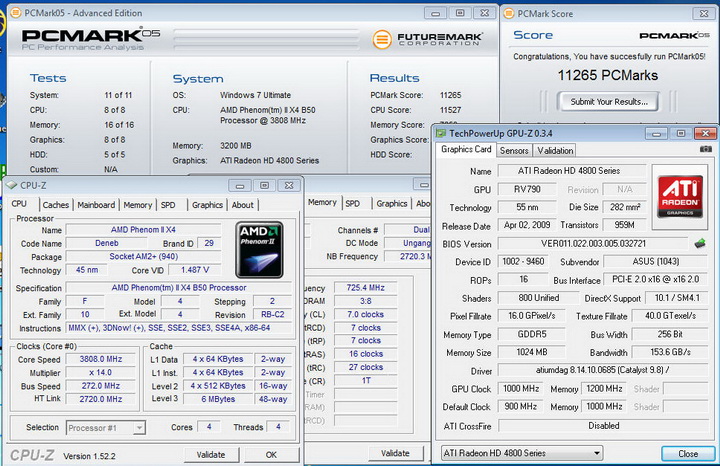The height and width of the screenshot is (466, 720).
Task: Maximize the CPU-Z front window
Action: [x=264, y=185]
